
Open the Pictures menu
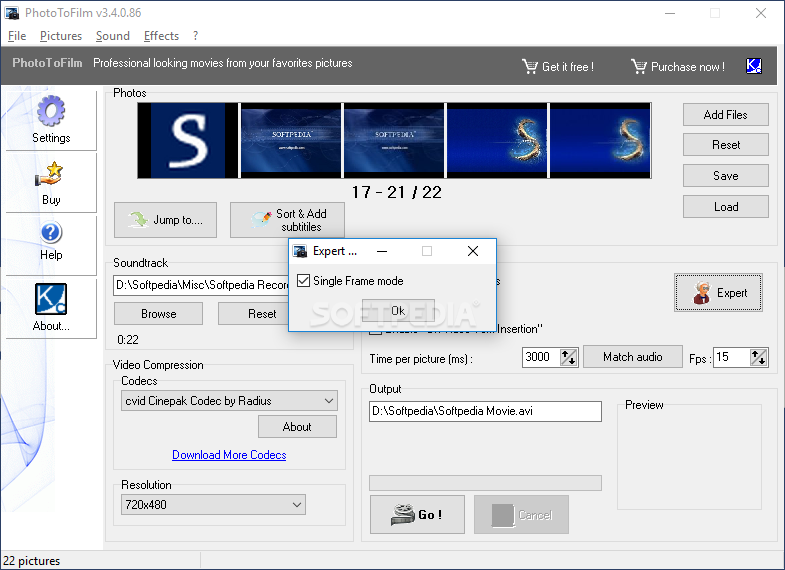[x=61, y=36]
